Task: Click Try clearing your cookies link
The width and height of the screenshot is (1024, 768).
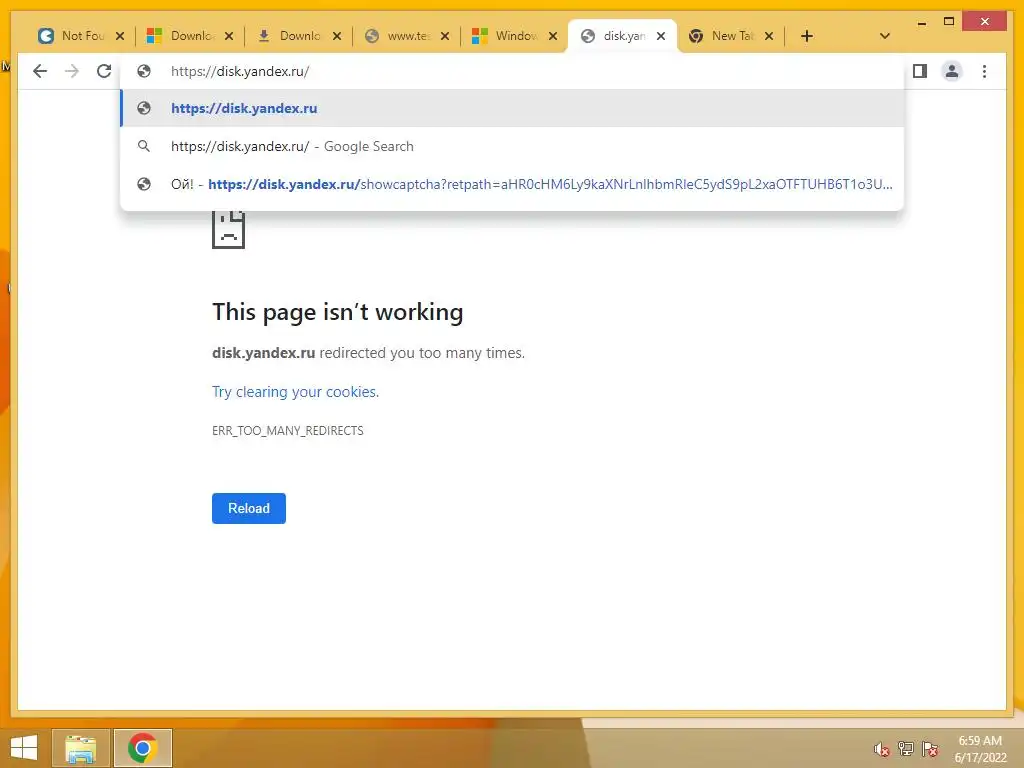Action: pyautogui.click(x=295, y=392)
